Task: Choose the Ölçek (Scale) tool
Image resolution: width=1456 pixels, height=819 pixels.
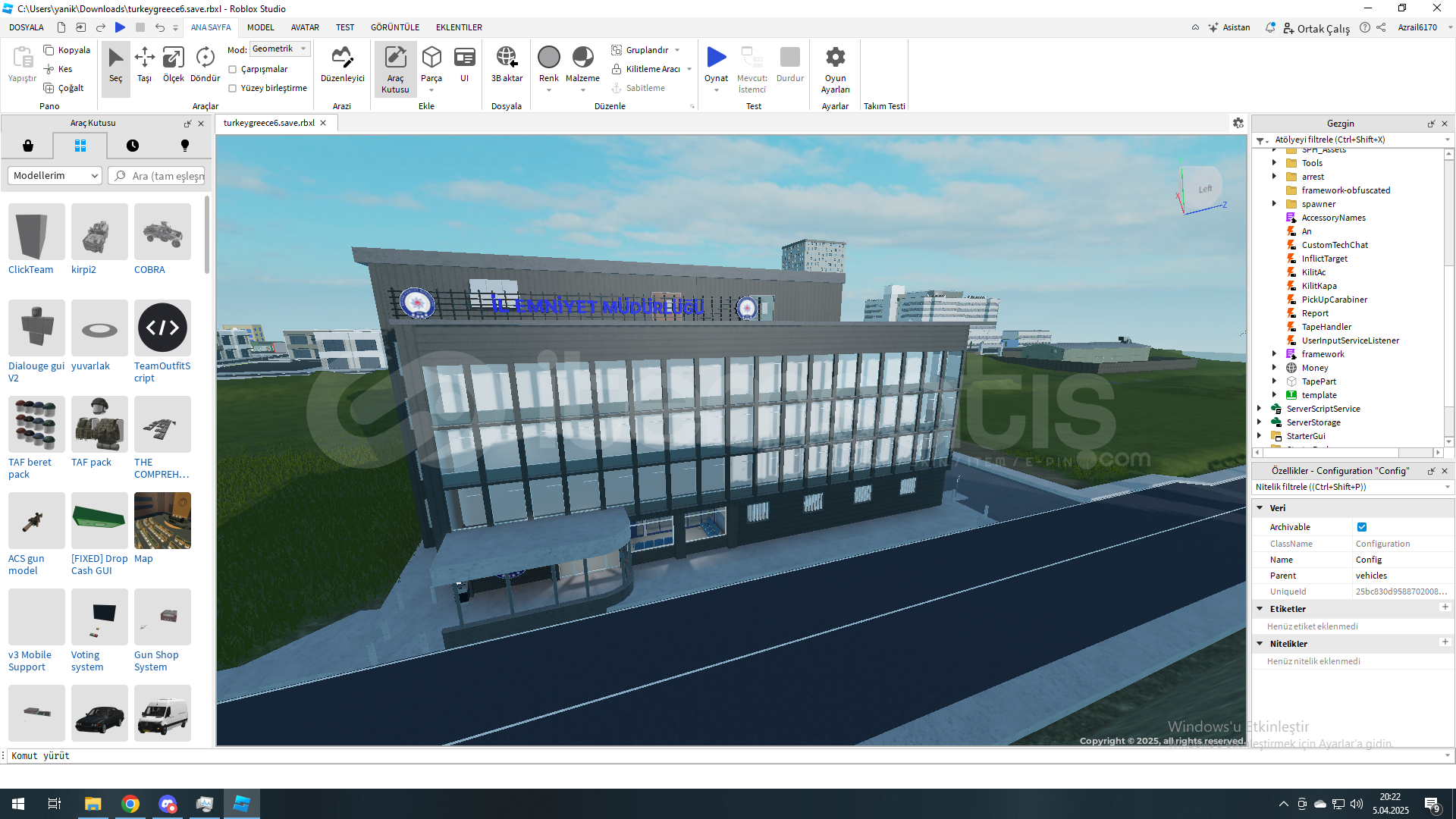Action: 174,65
